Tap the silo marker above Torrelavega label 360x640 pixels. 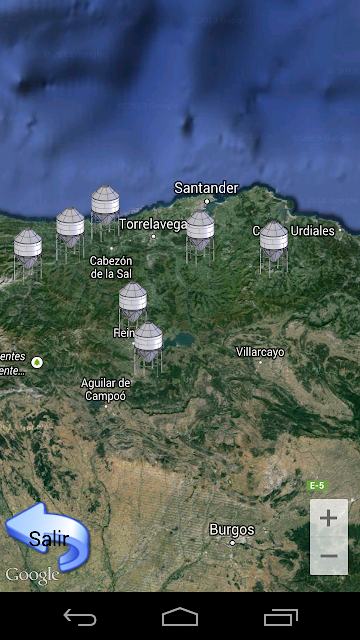point(105,213)
